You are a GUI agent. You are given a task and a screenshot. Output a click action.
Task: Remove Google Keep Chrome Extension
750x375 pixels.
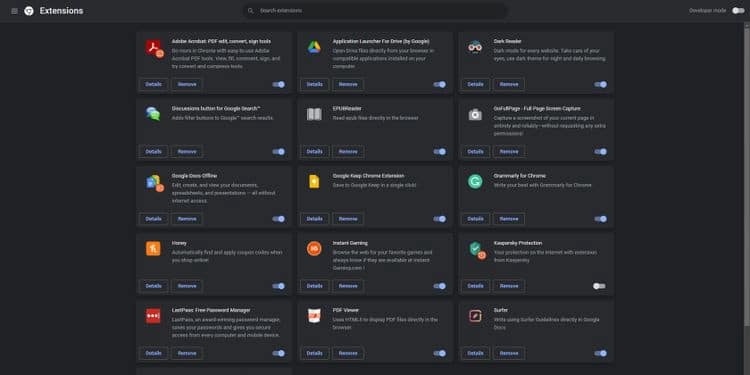tap(348, 219)
